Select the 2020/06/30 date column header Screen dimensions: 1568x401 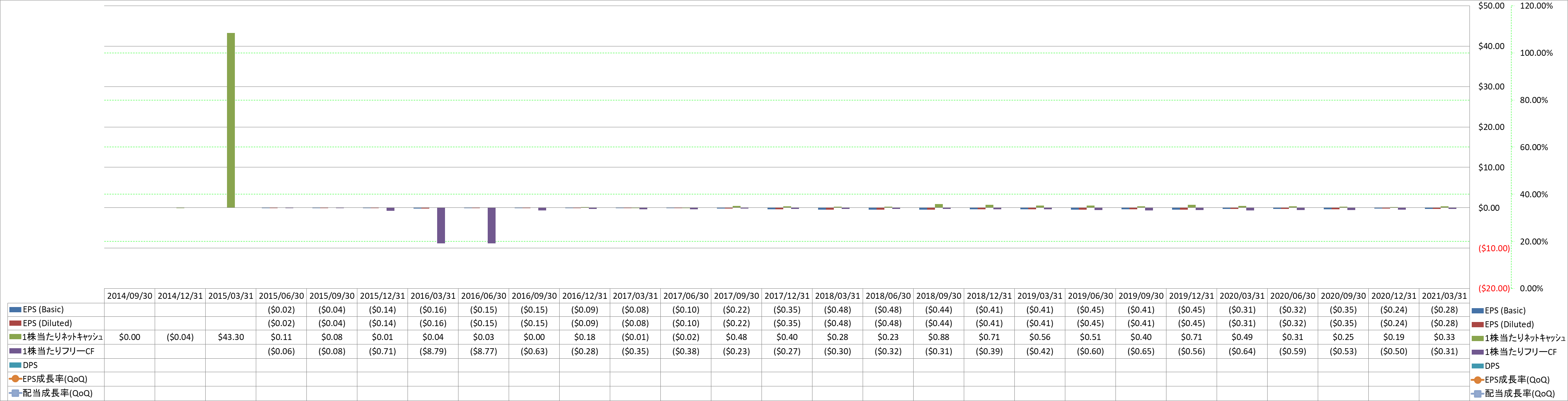pyautogui.click(x=1292, y=296)
